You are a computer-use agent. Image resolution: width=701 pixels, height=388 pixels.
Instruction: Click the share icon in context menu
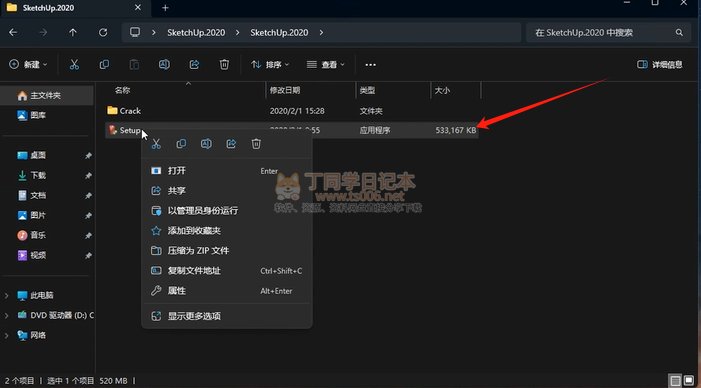[231, 144]
